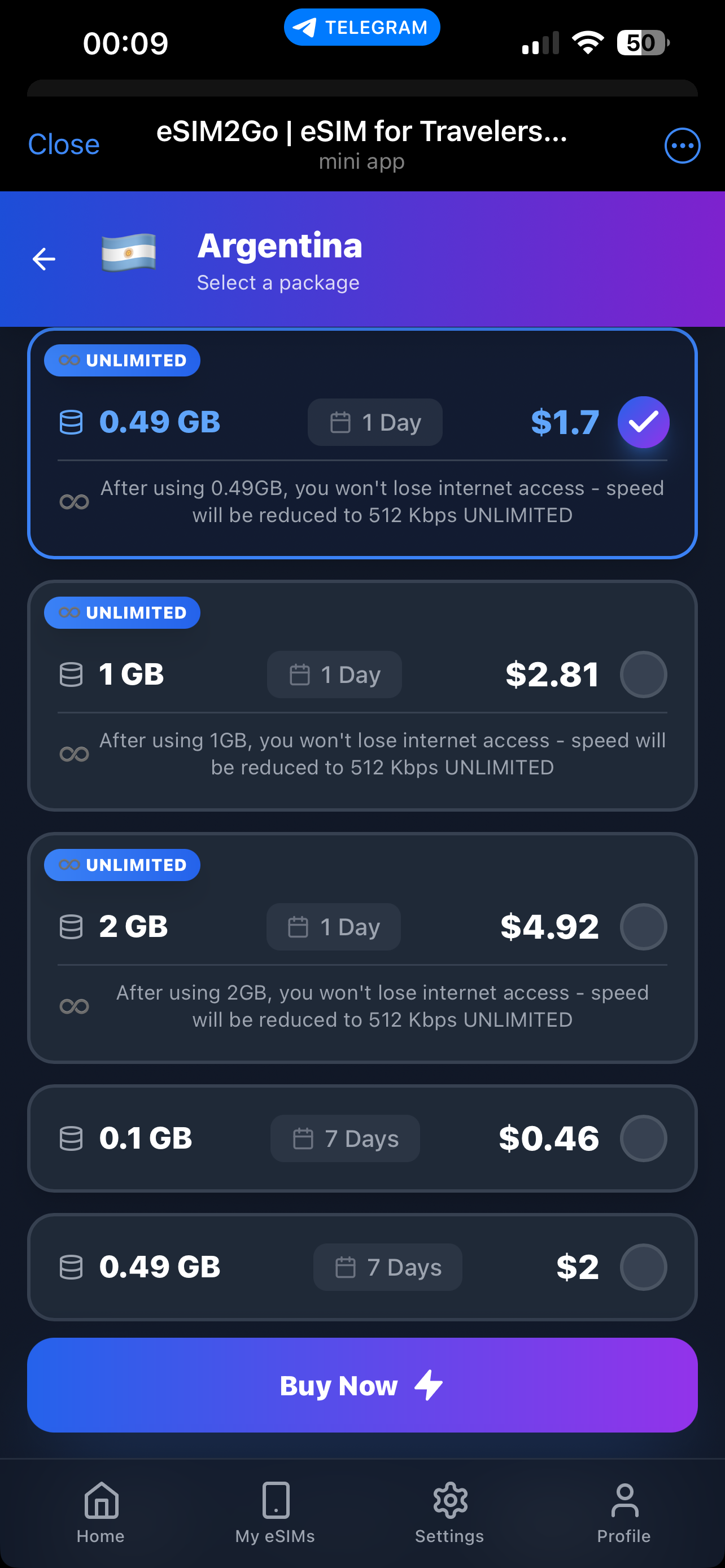
Task: Tap the data-stack icon beside 0.49 GB $2
Action: point(71,1267)
